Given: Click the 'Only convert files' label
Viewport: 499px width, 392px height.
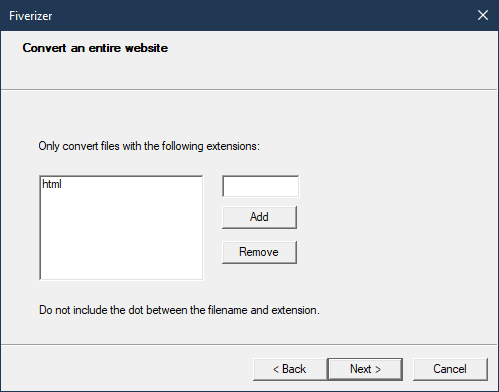Looking at the screenshot, I should click(149, 146).
